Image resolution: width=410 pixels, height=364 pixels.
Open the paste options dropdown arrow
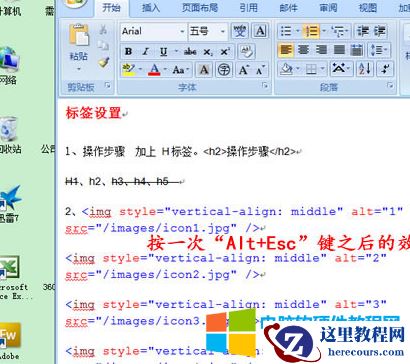click(x=79, y=69)
